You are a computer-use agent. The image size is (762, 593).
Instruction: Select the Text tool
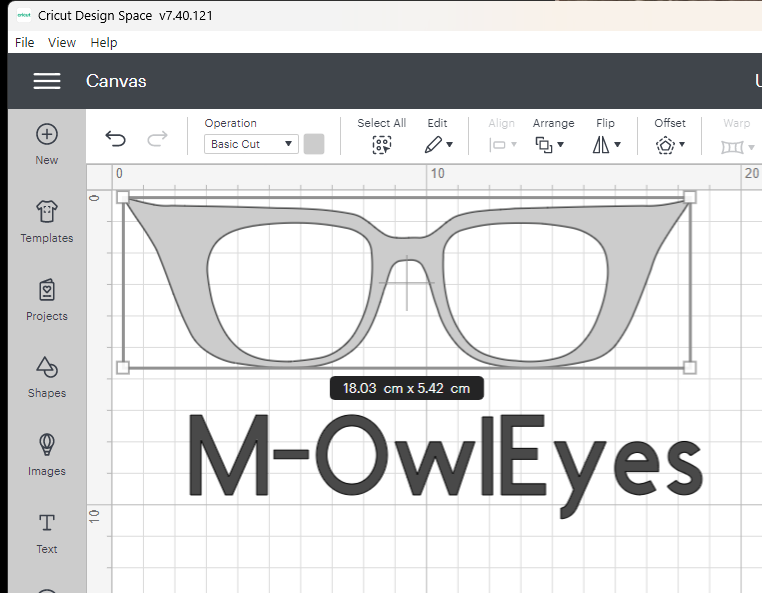pos(47,524)
